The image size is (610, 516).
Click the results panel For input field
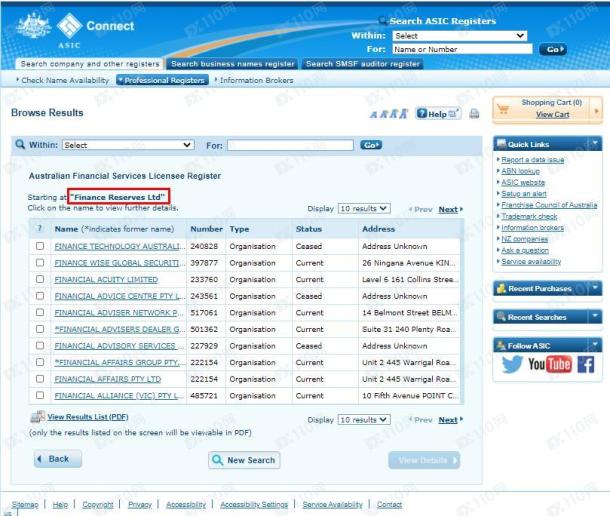[x=290, y=145]
